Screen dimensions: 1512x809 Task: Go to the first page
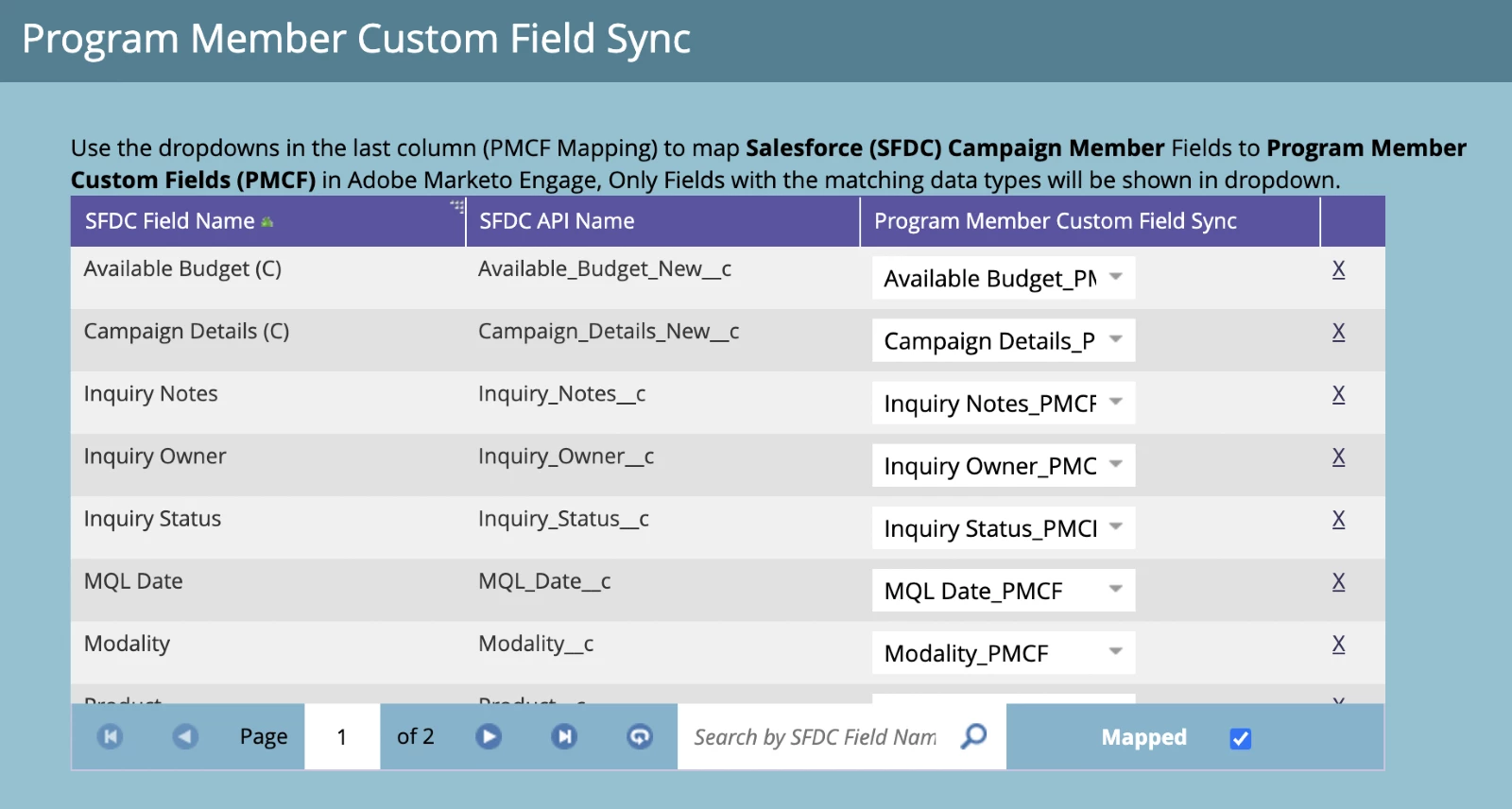[111, 736]
